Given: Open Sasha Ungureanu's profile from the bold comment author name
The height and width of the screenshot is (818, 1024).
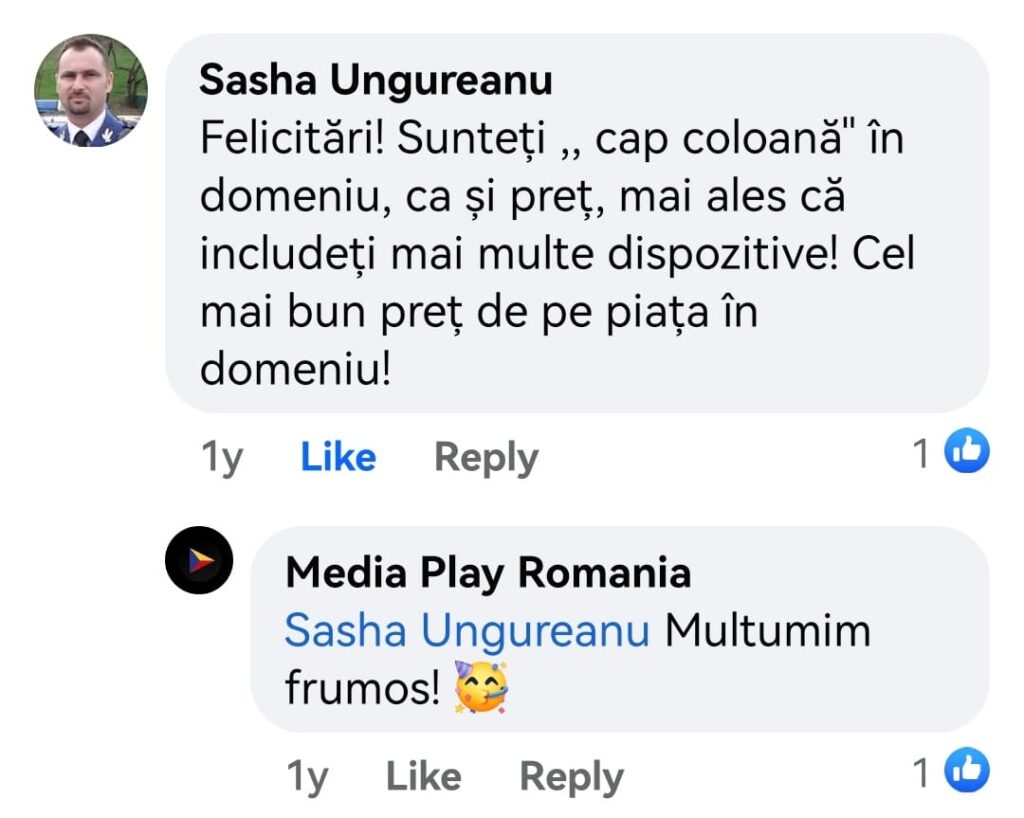Looking at the screenshot, I should pos(375,81).
